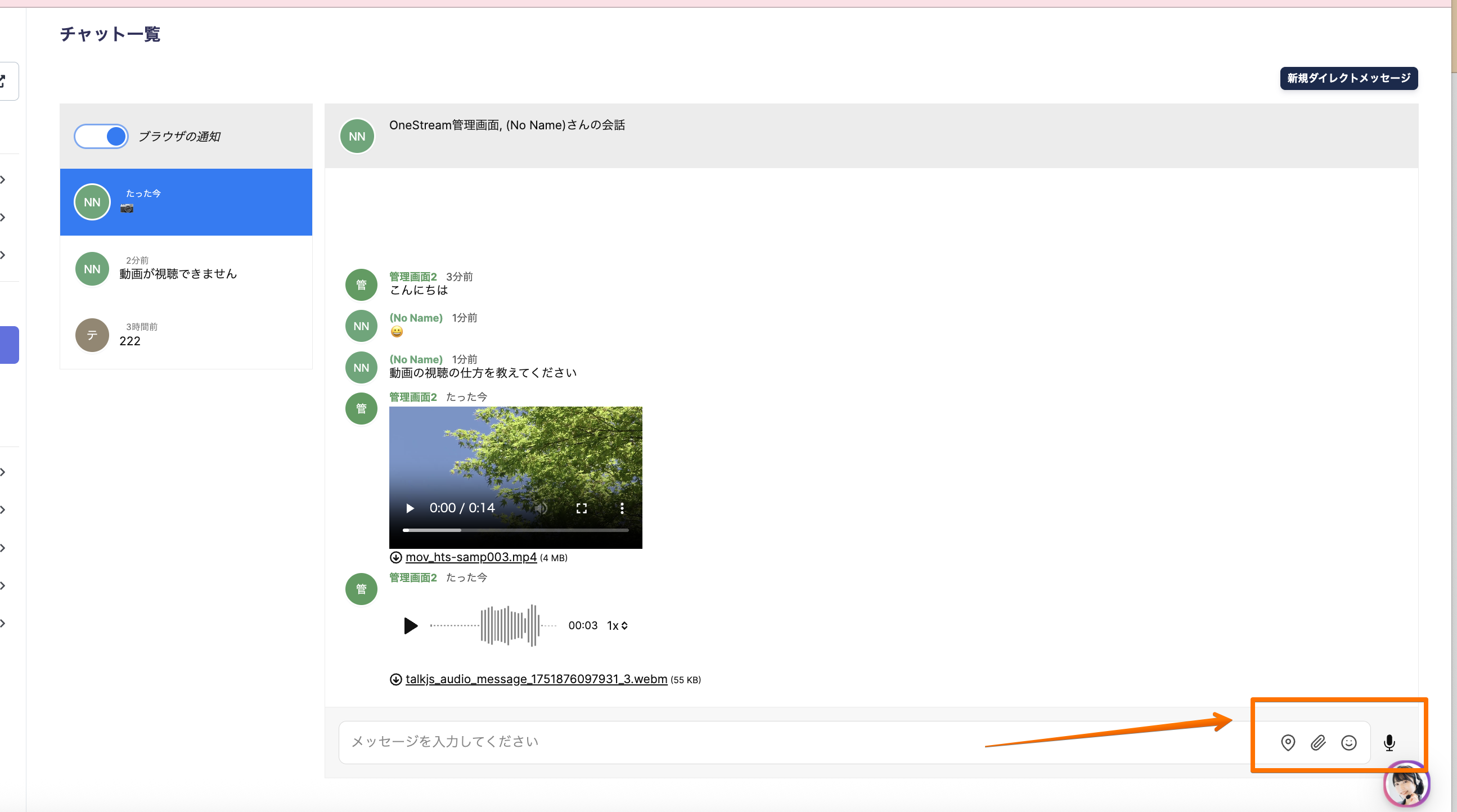Screen dimensions: 1457x812
Task: Click the video progress bar
Action: pos(515,530)
